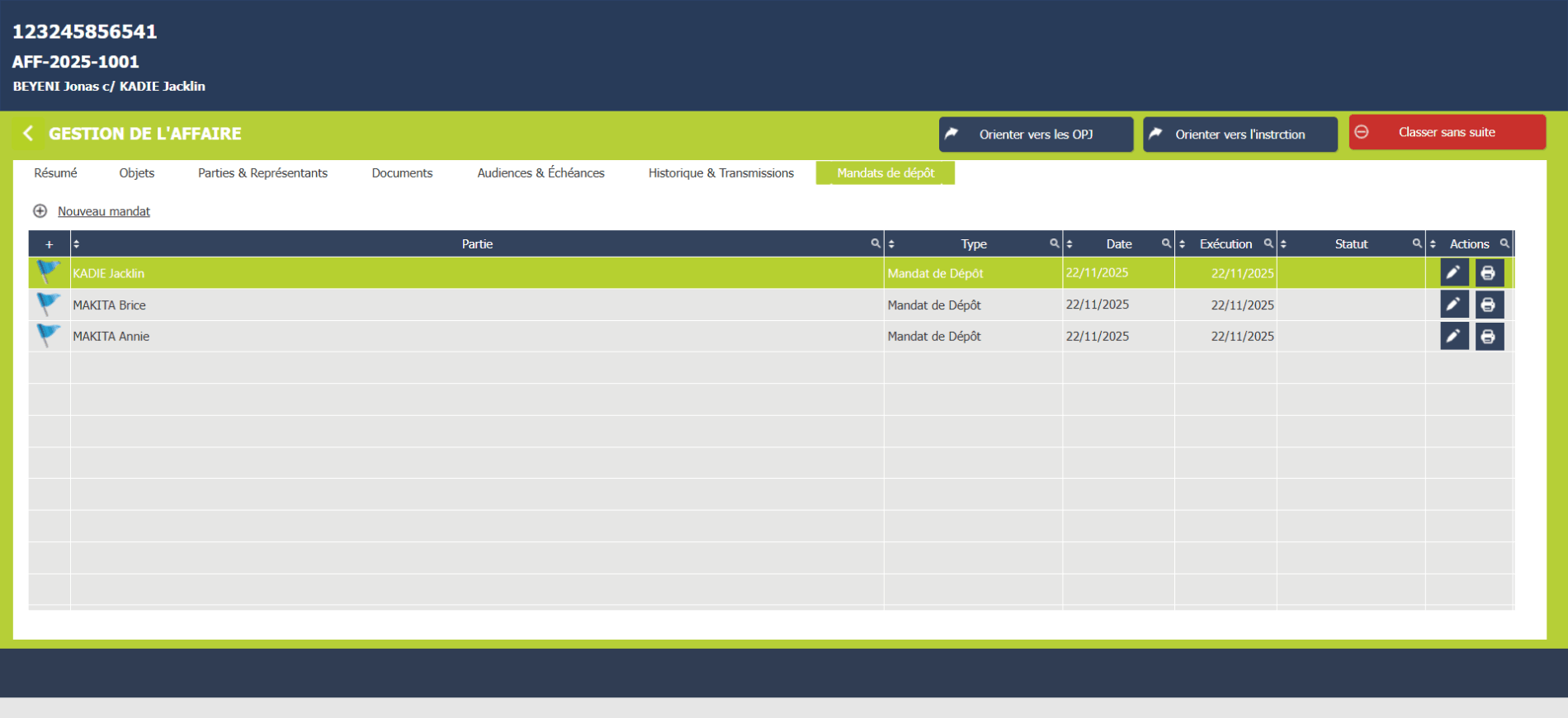The image size is (1568, 718).
Task: Switch to the Documents tab
Action: (402, 173)
